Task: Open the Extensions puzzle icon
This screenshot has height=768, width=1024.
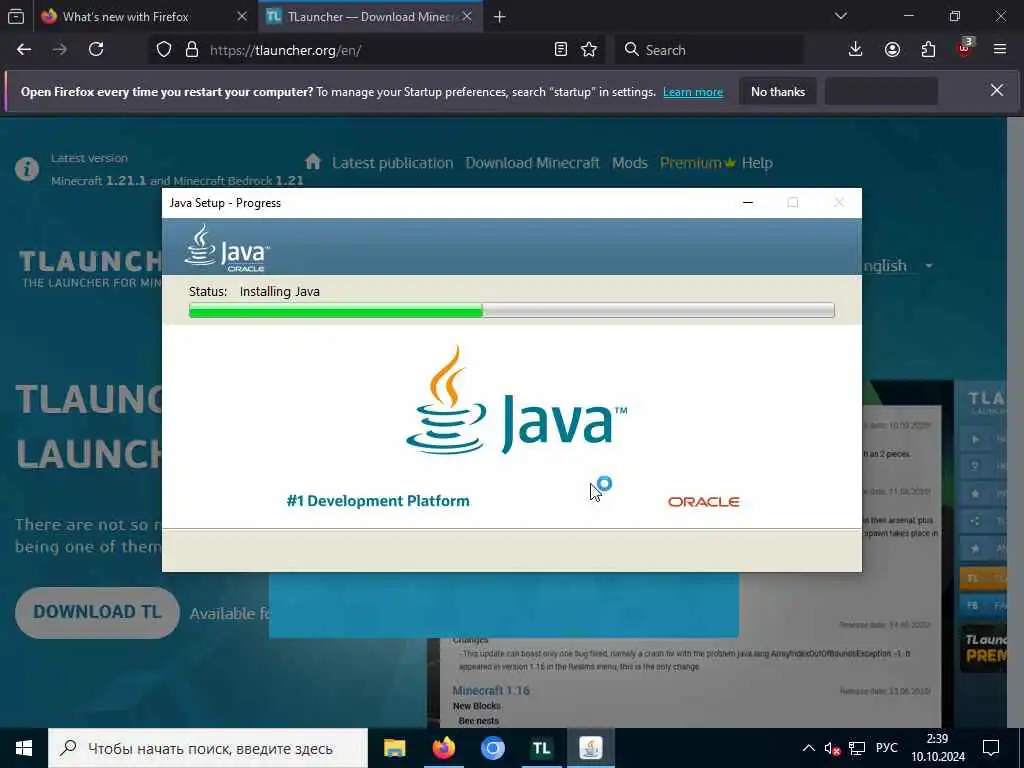Action: pos(928,50)
